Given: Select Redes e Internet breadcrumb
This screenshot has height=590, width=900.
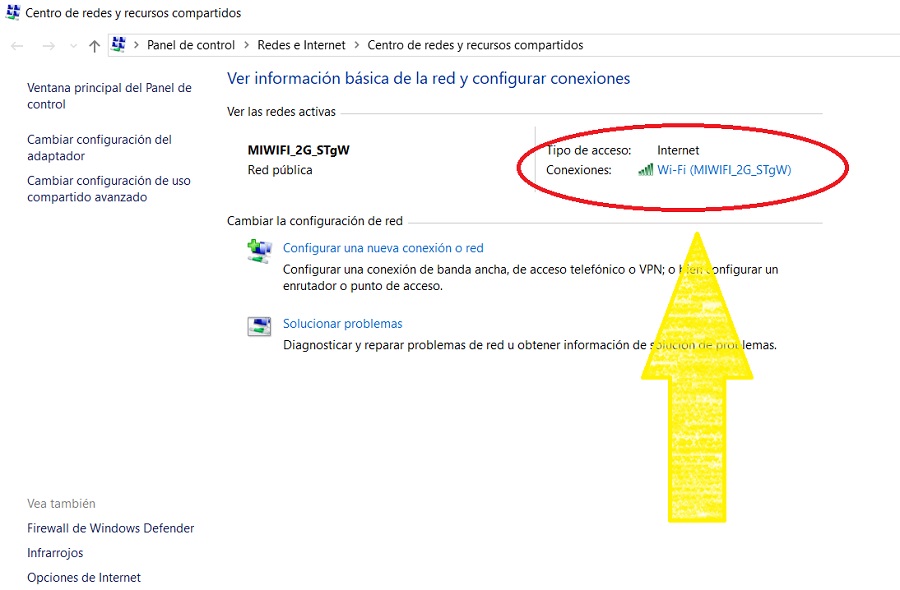Looking at the screenshot, I should click(301, 45).
